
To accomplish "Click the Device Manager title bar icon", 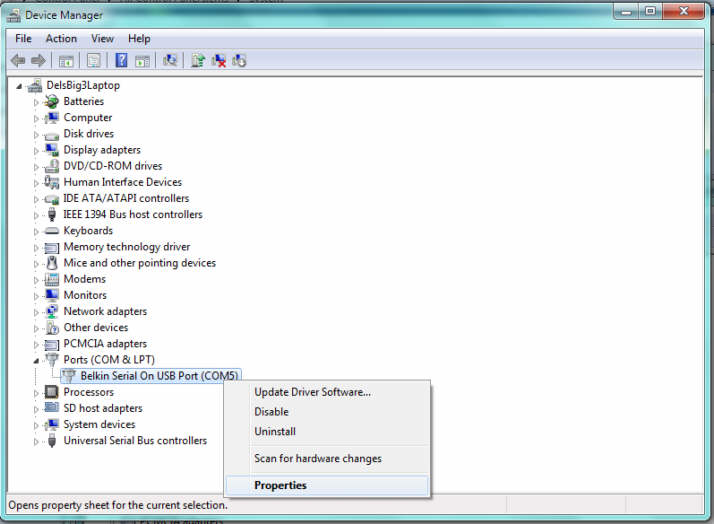I will pos(14,15).
